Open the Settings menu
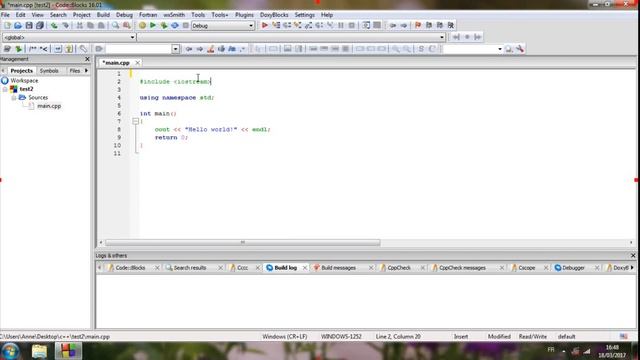This screenshot has width=640, height=360. pos(304,15)
